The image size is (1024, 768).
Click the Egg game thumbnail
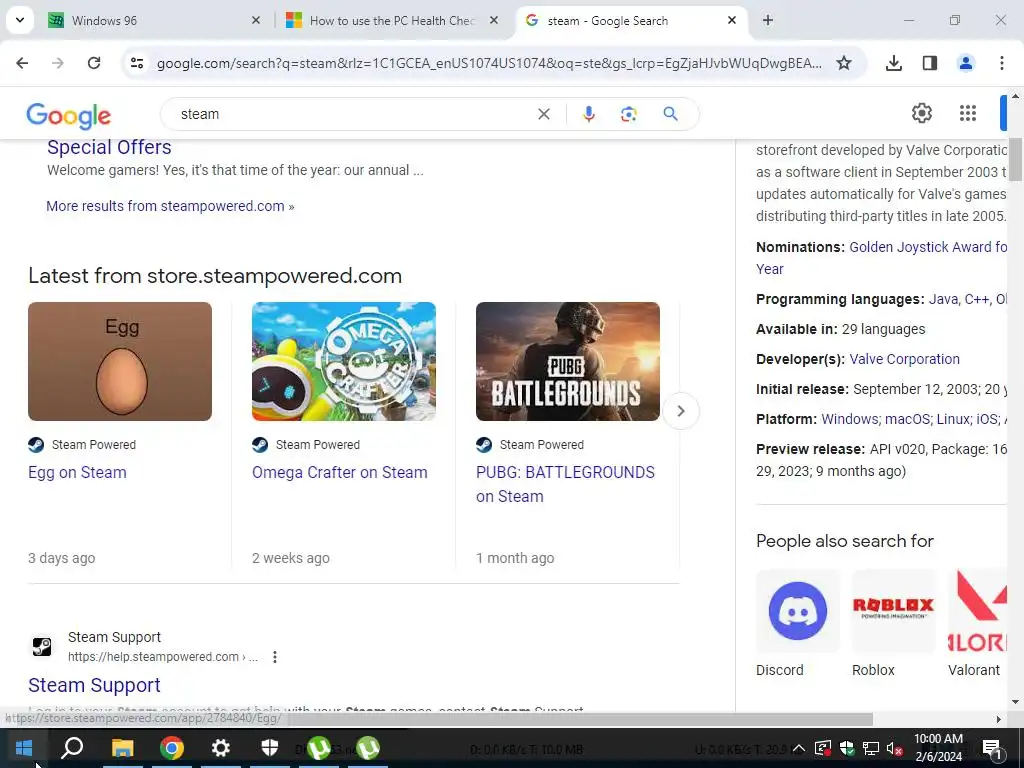click(120, 361)
